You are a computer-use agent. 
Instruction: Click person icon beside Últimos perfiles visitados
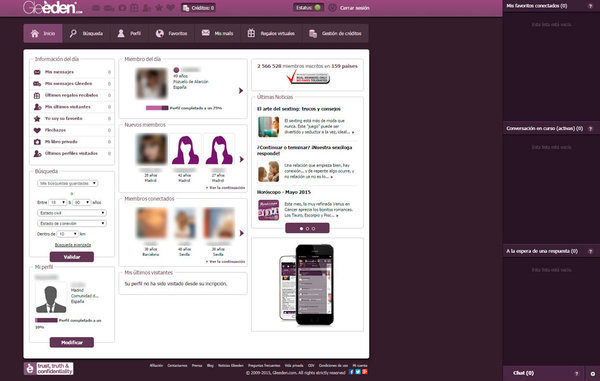coord(37,153)
